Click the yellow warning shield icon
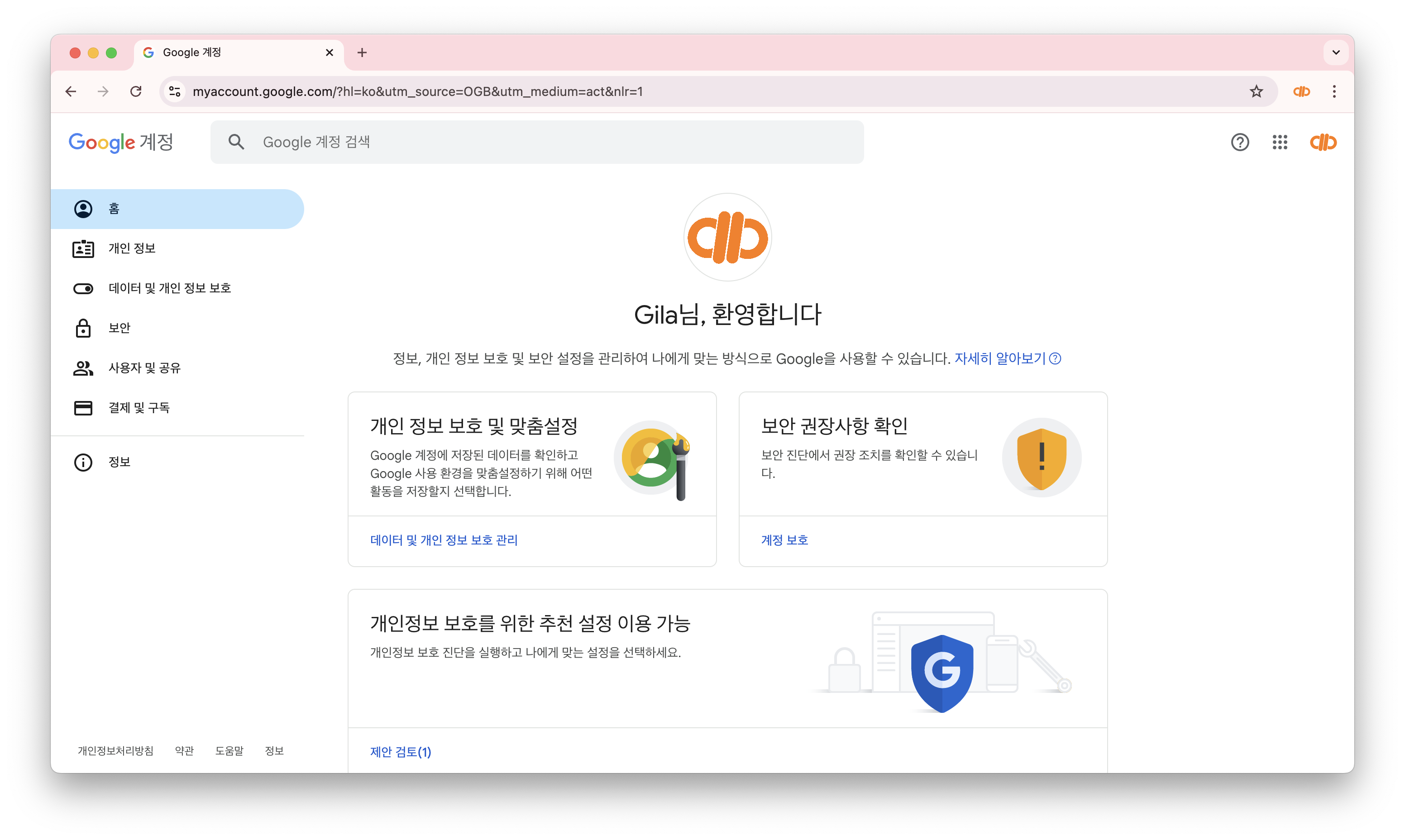 tap(1041, 458)
